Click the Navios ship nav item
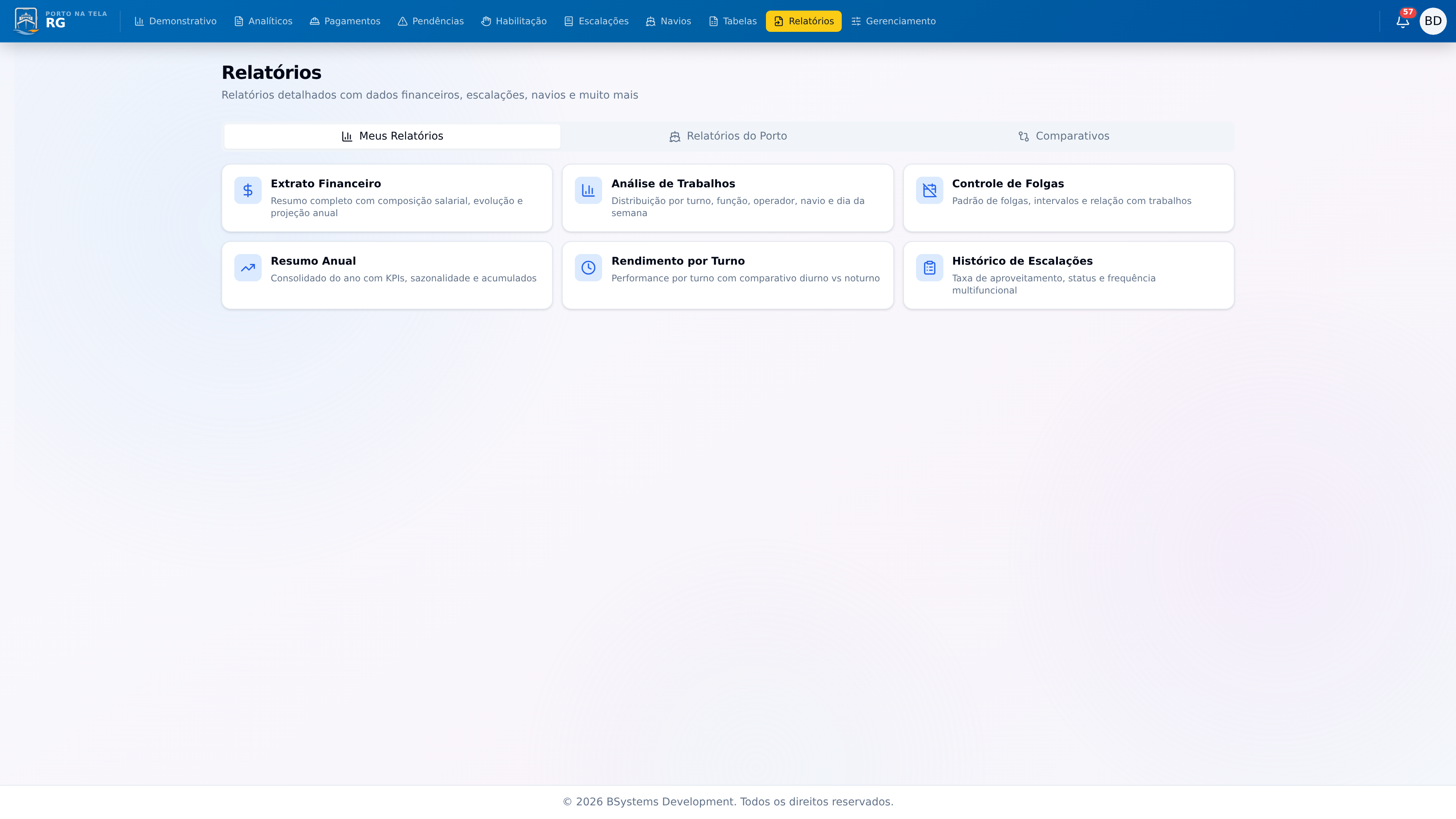1456x819 pixels. pos(668,22)
